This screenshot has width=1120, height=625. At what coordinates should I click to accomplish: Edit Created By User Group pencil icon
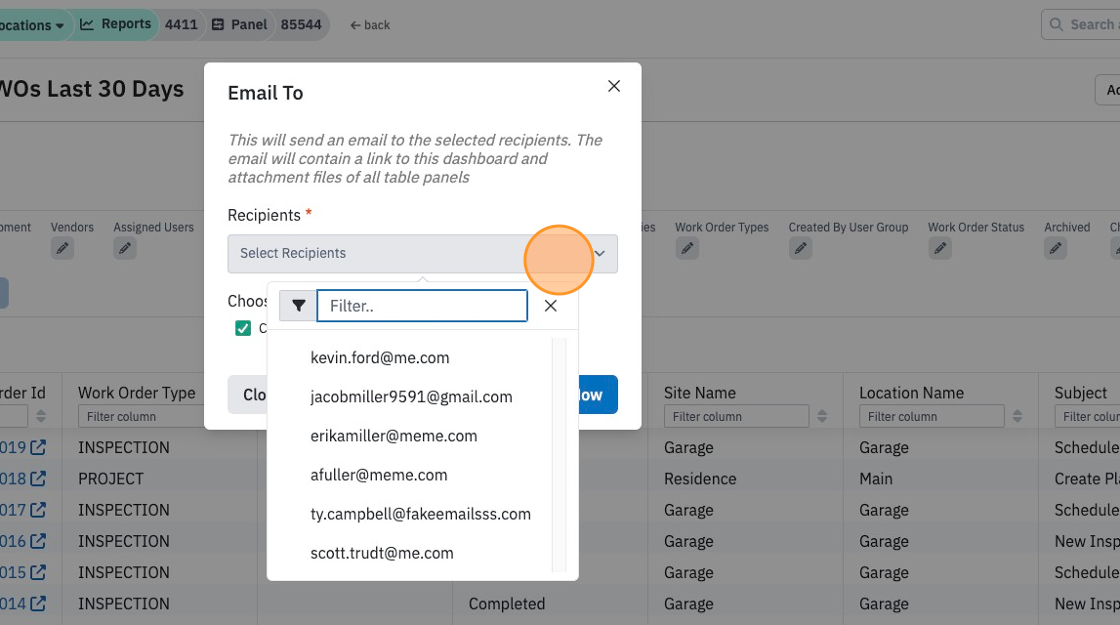(800, 249)
